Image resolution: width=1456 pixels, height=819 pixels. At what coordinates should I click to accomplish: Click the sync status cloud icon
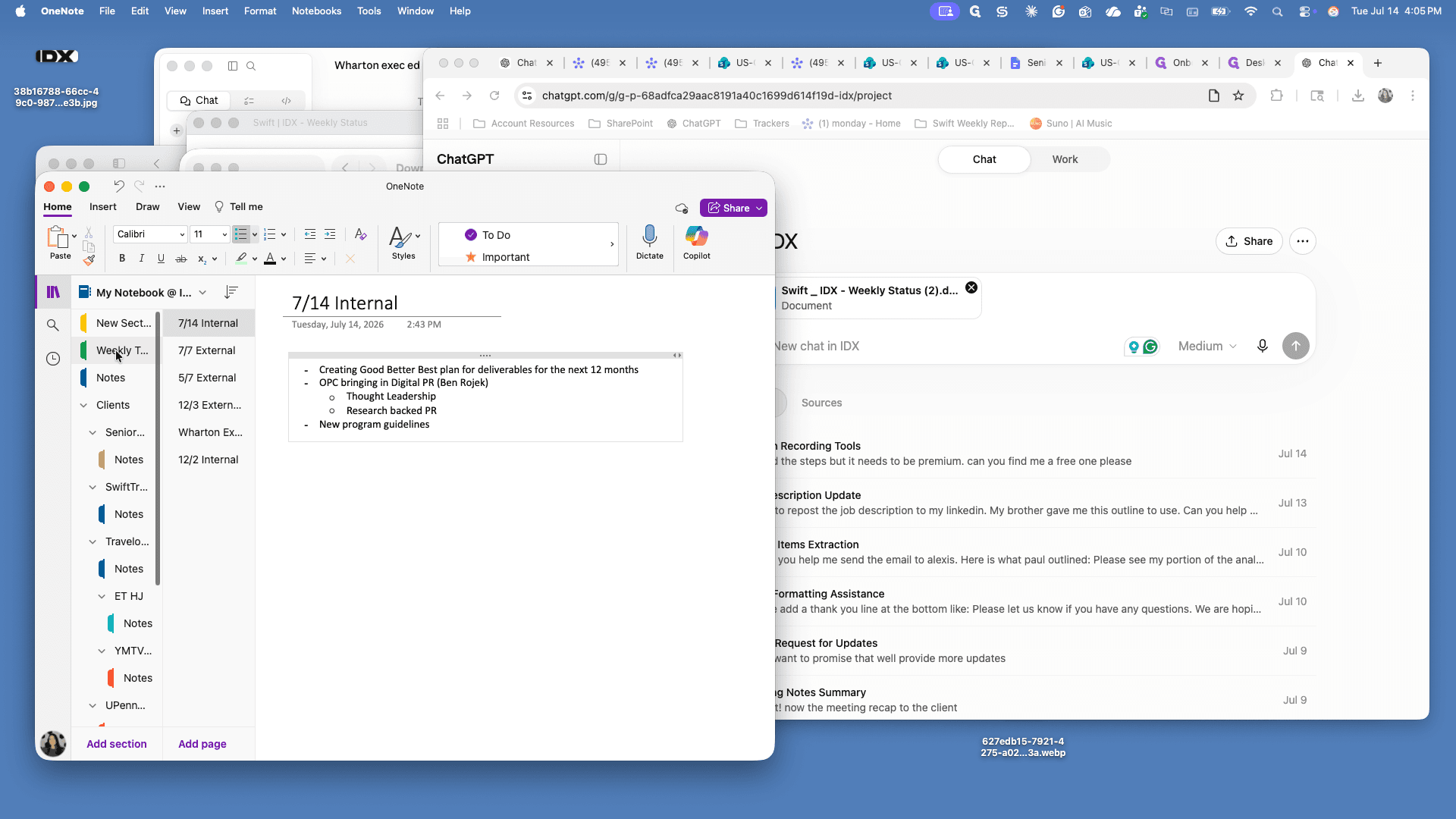681,208
